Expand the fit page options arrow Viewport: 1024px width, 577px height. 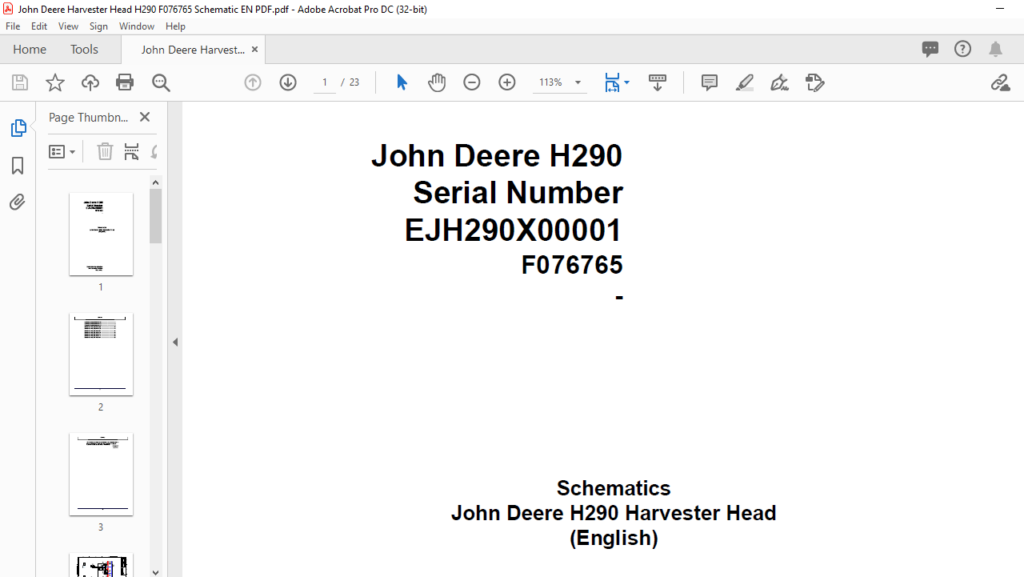627,82
